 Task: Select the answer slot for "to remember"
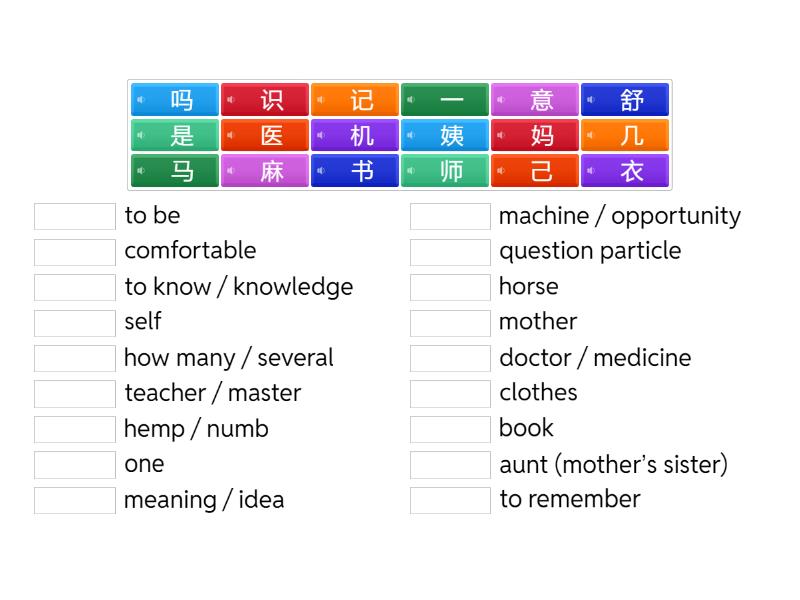pos(450,500)
